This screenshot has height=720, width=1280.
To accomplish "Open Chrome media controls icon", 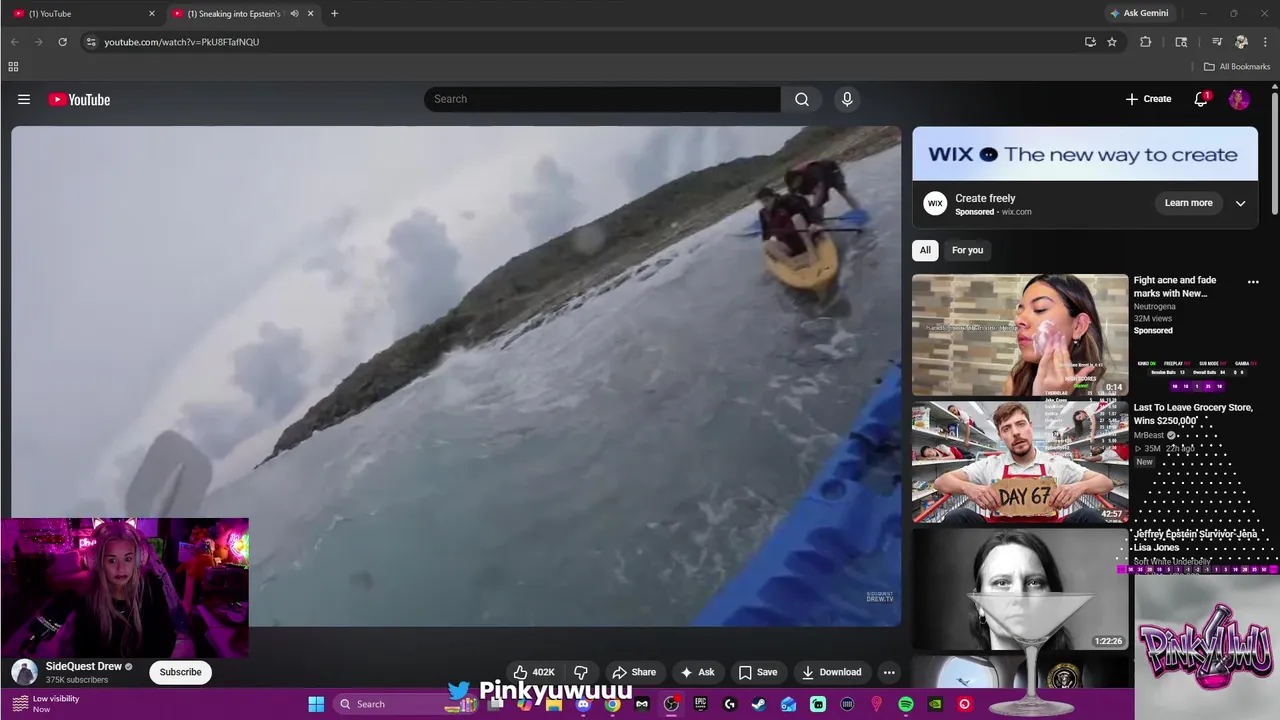I will [1217, 42].
